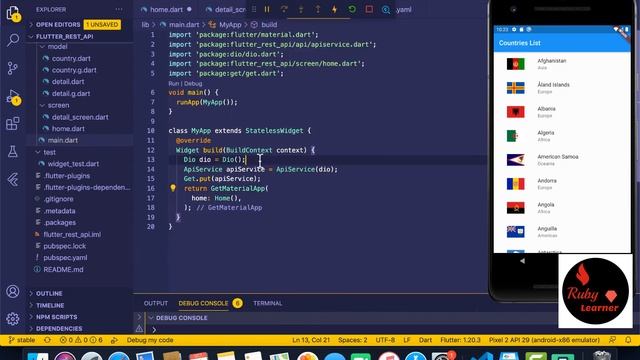Click the build breadcrumb item
Viewport: 640px width, 360px height.
(269, 24)
